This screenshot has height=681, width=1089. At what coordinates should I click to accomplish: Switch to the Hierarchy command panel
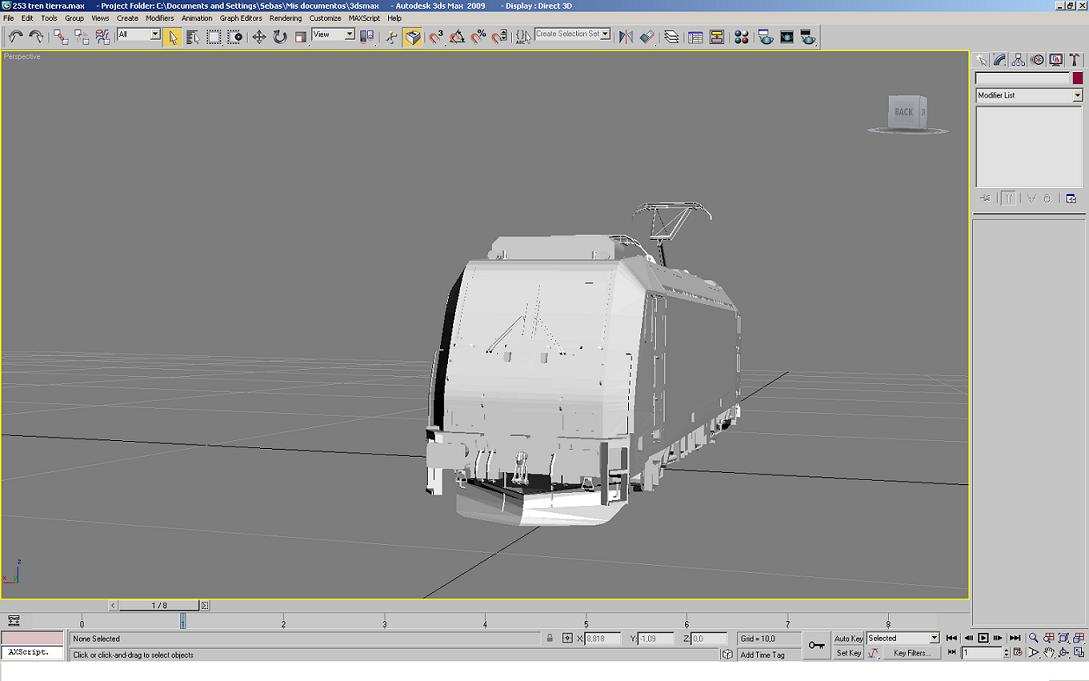tap(1018, 60)
